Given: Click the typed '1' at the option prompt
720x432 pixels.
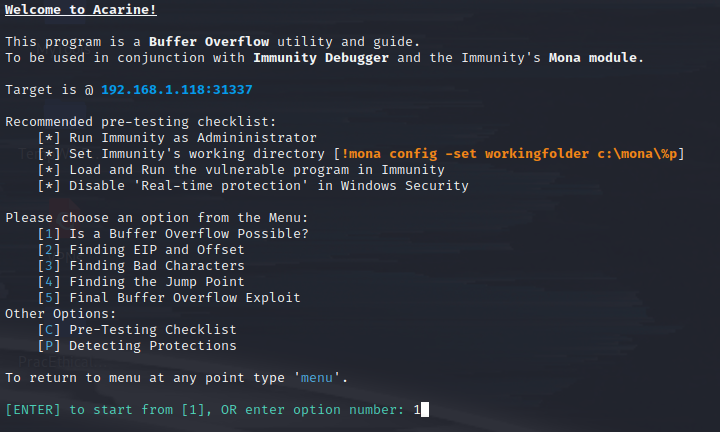Looking at the screenshot, I should point(417,410).
